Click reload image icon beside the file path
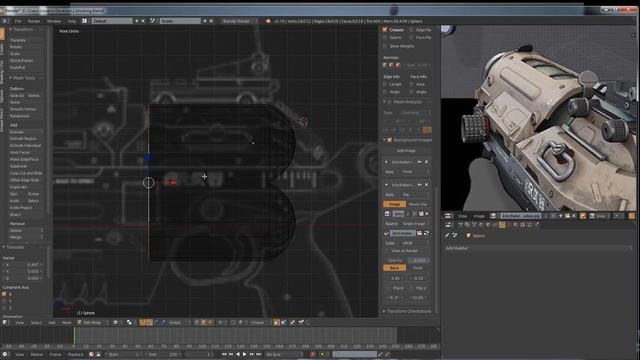 pos(427,233)
